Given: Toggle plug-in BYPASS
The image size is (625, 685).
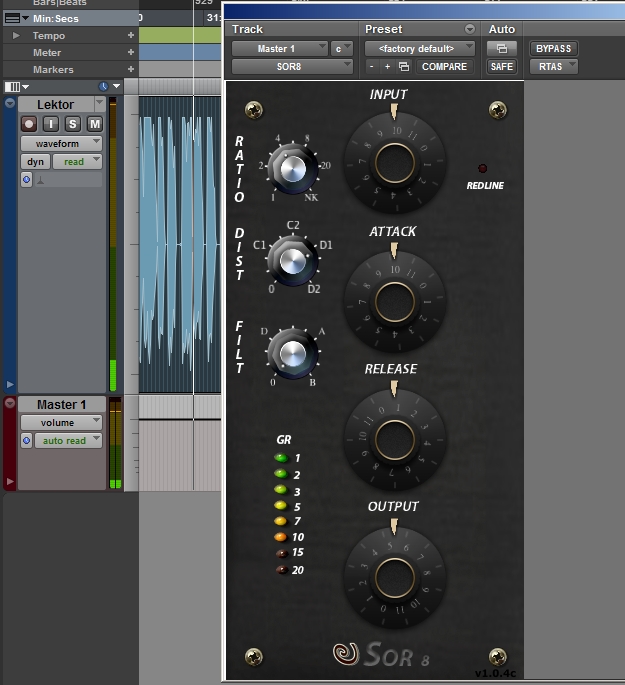Looking at the screenshot, I should [553, 48].
